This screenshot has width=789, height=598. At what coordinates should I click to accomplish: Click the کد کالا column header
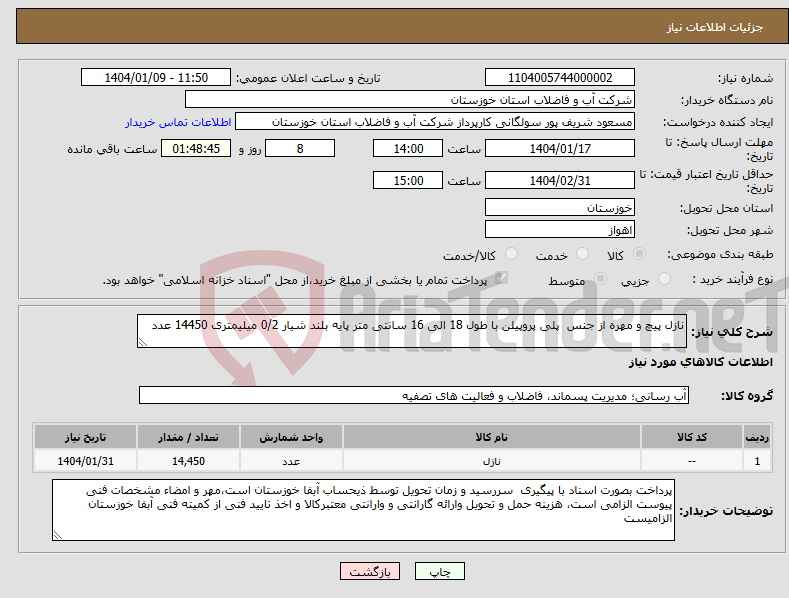(x=692, y=437)
